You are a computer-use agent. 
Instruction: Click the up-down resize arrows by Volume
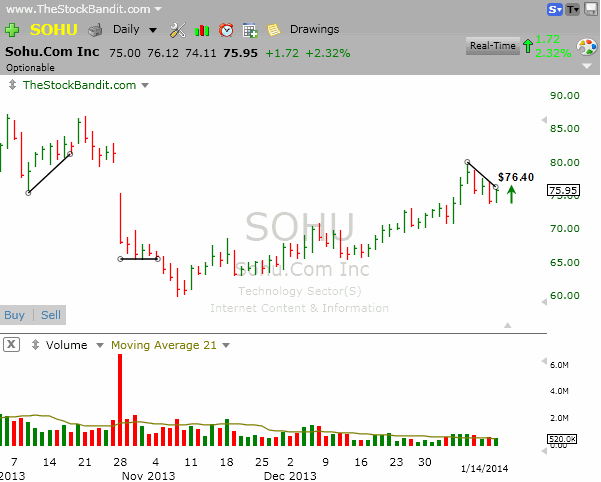tap(37, 345)
